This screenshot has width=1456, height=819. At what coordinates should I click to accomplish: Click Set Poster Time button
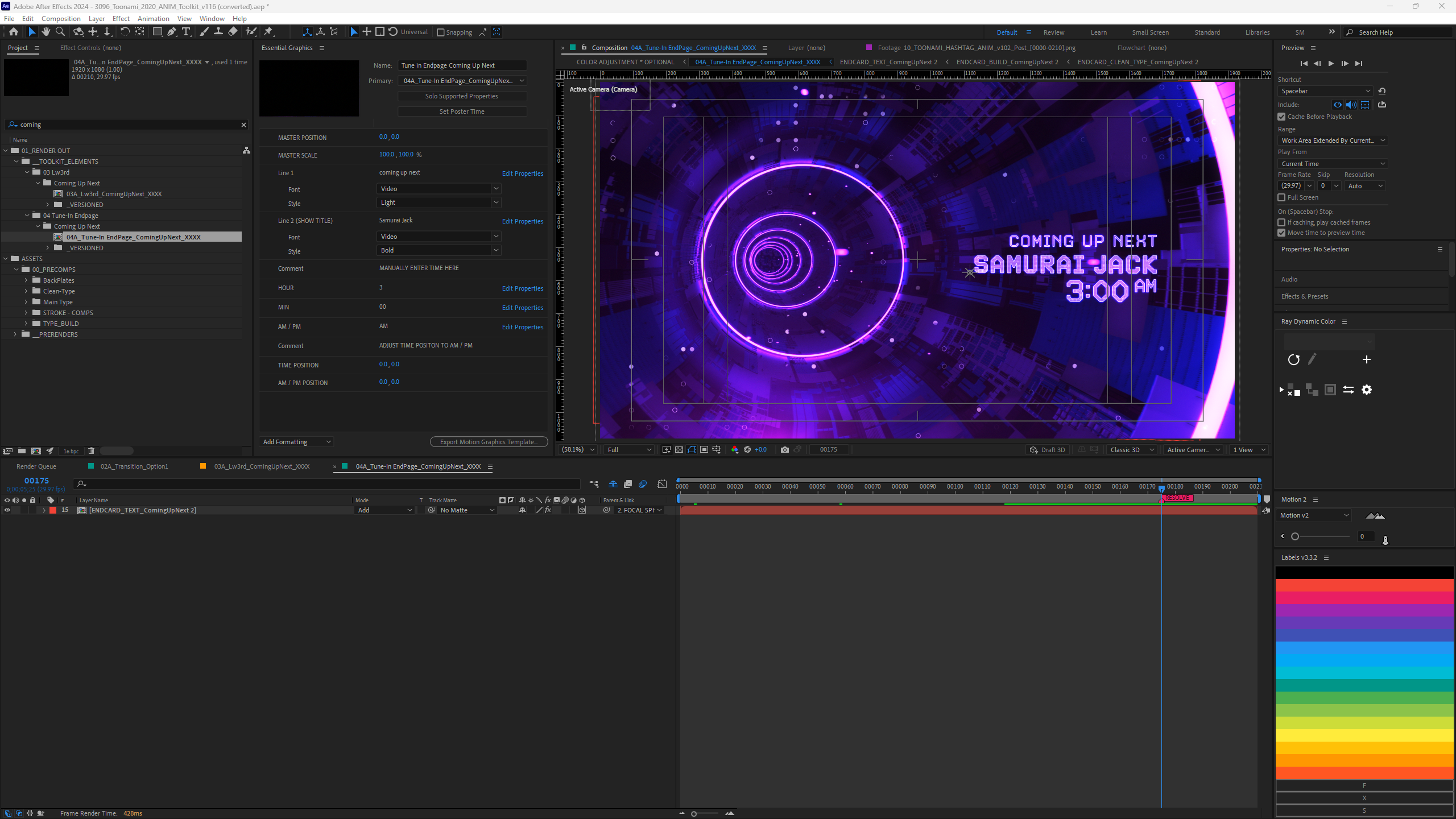462,111
